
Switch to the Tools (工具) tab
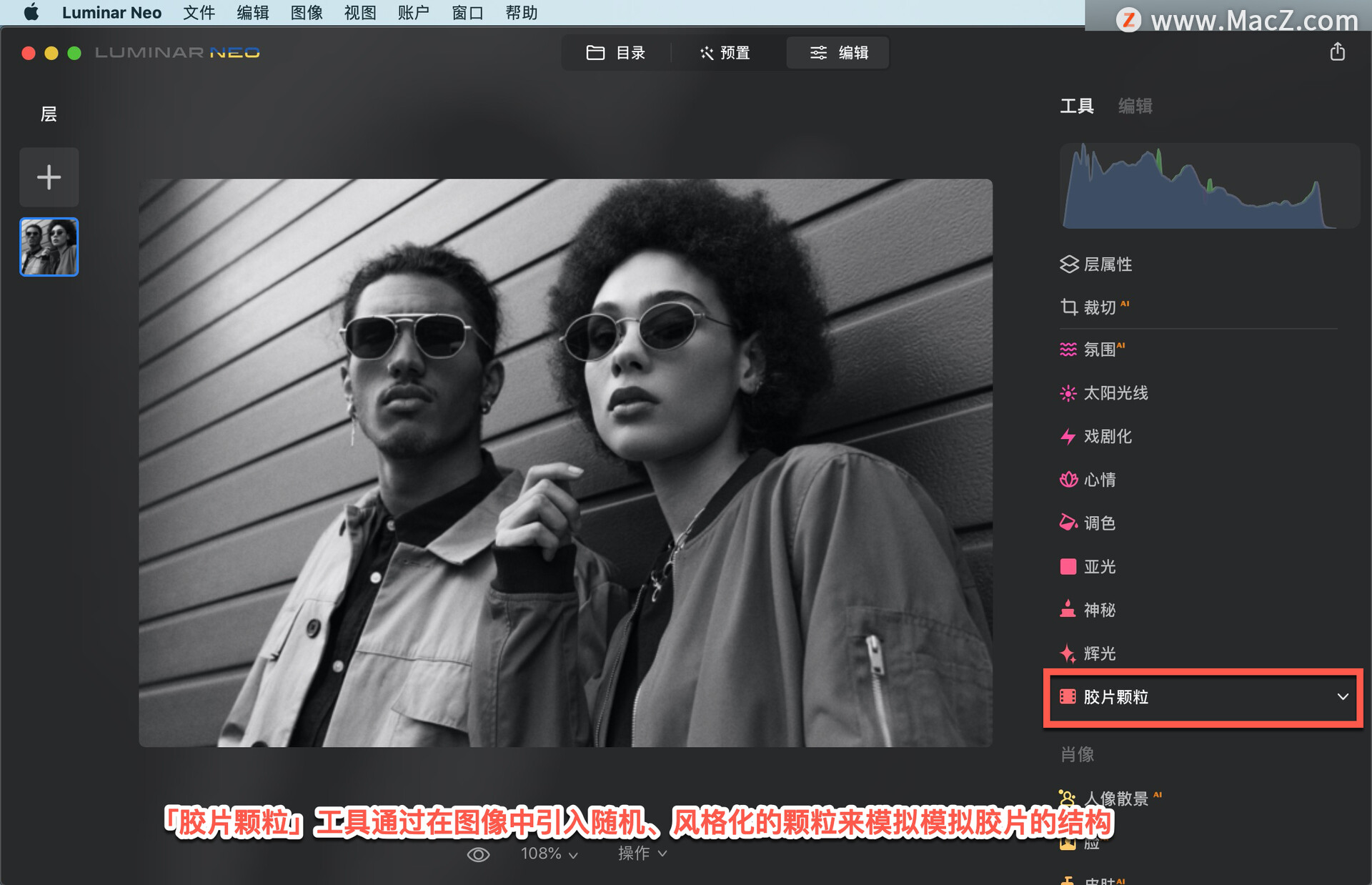point(1076,106)
